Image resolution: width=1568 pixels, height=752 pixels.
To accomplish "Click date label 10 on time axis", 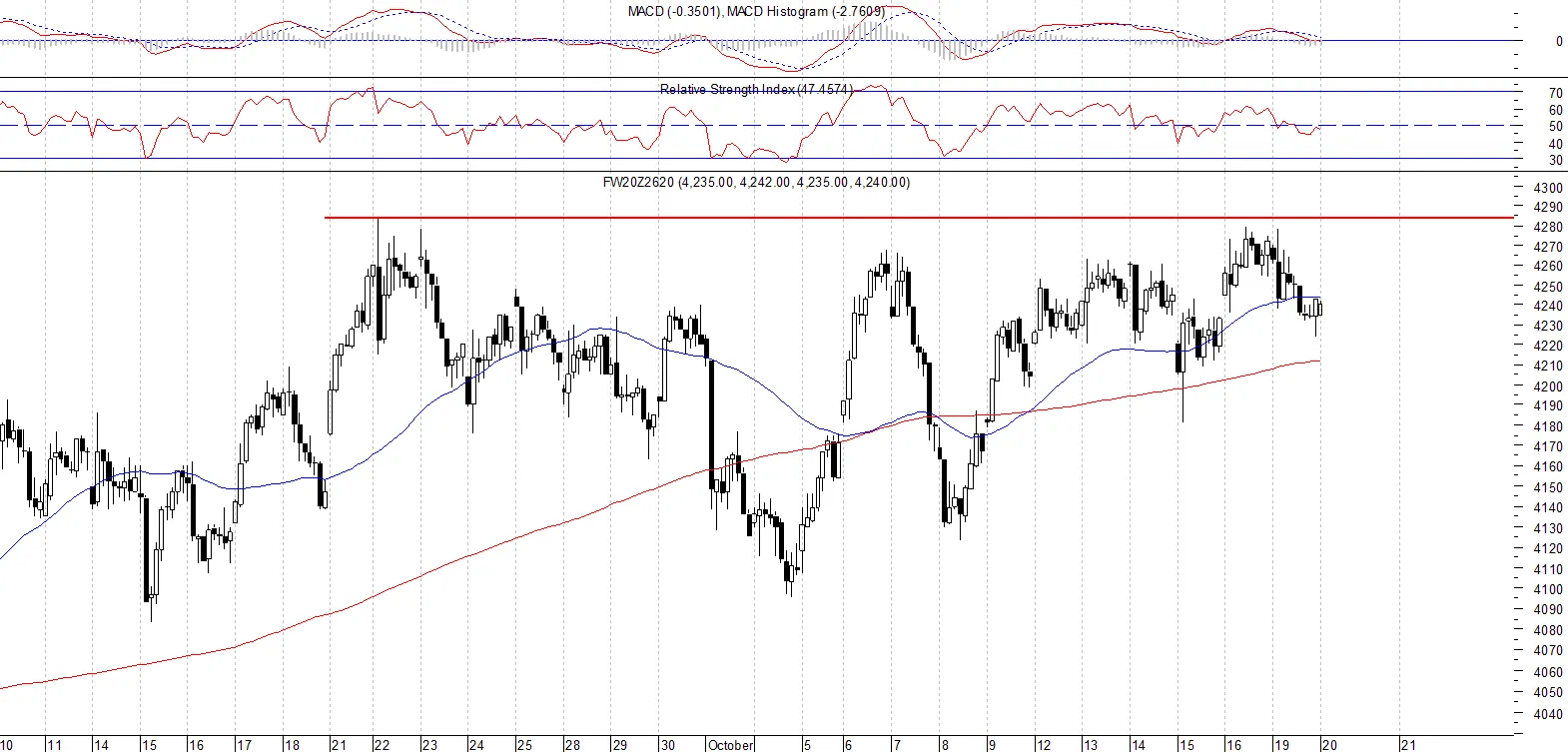I will [x=7, y=745].
